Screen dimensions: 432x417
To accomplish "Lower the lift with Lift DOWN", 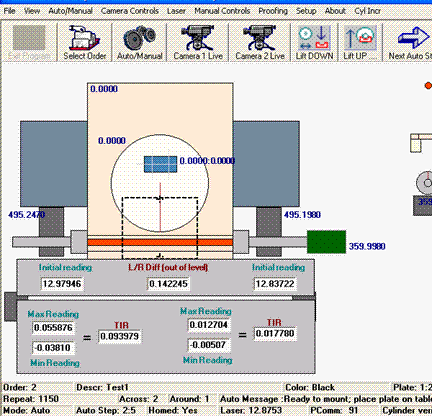I will pos(314,42).
